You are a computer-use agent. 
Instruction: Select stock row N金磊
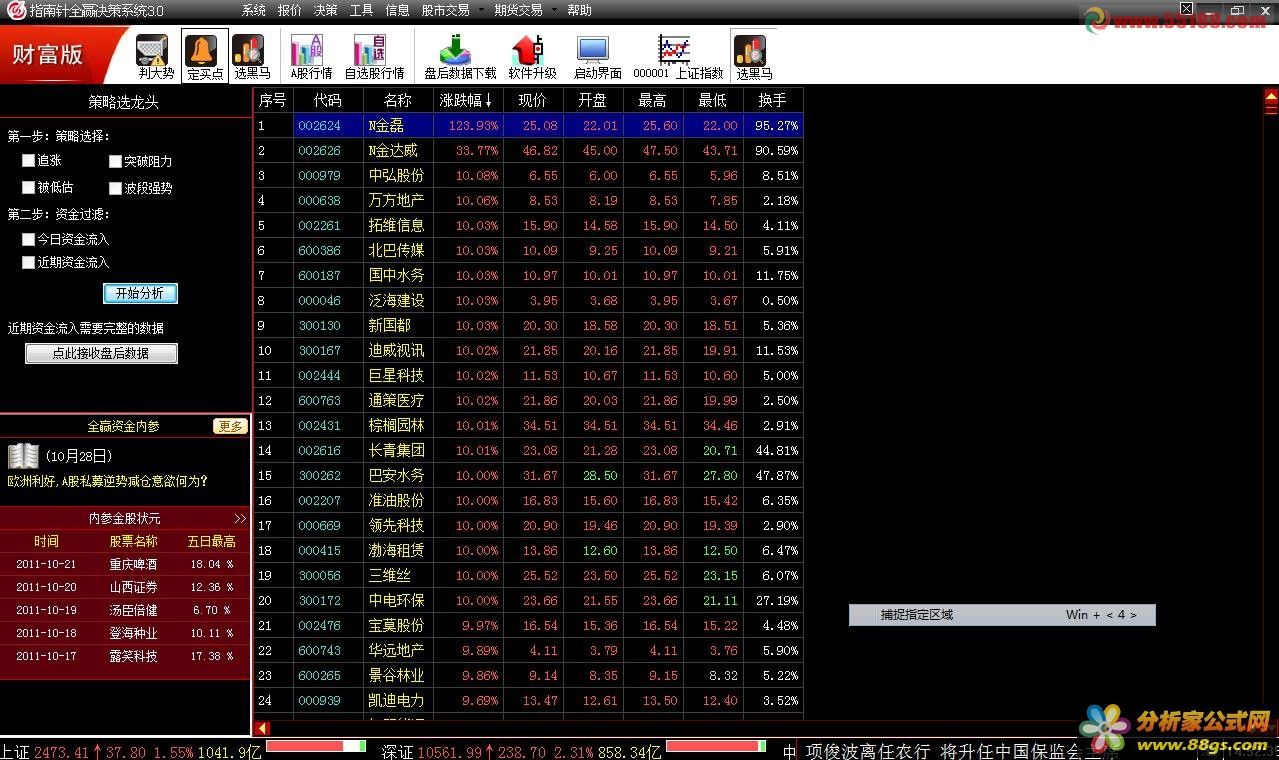tap(529, 125)
